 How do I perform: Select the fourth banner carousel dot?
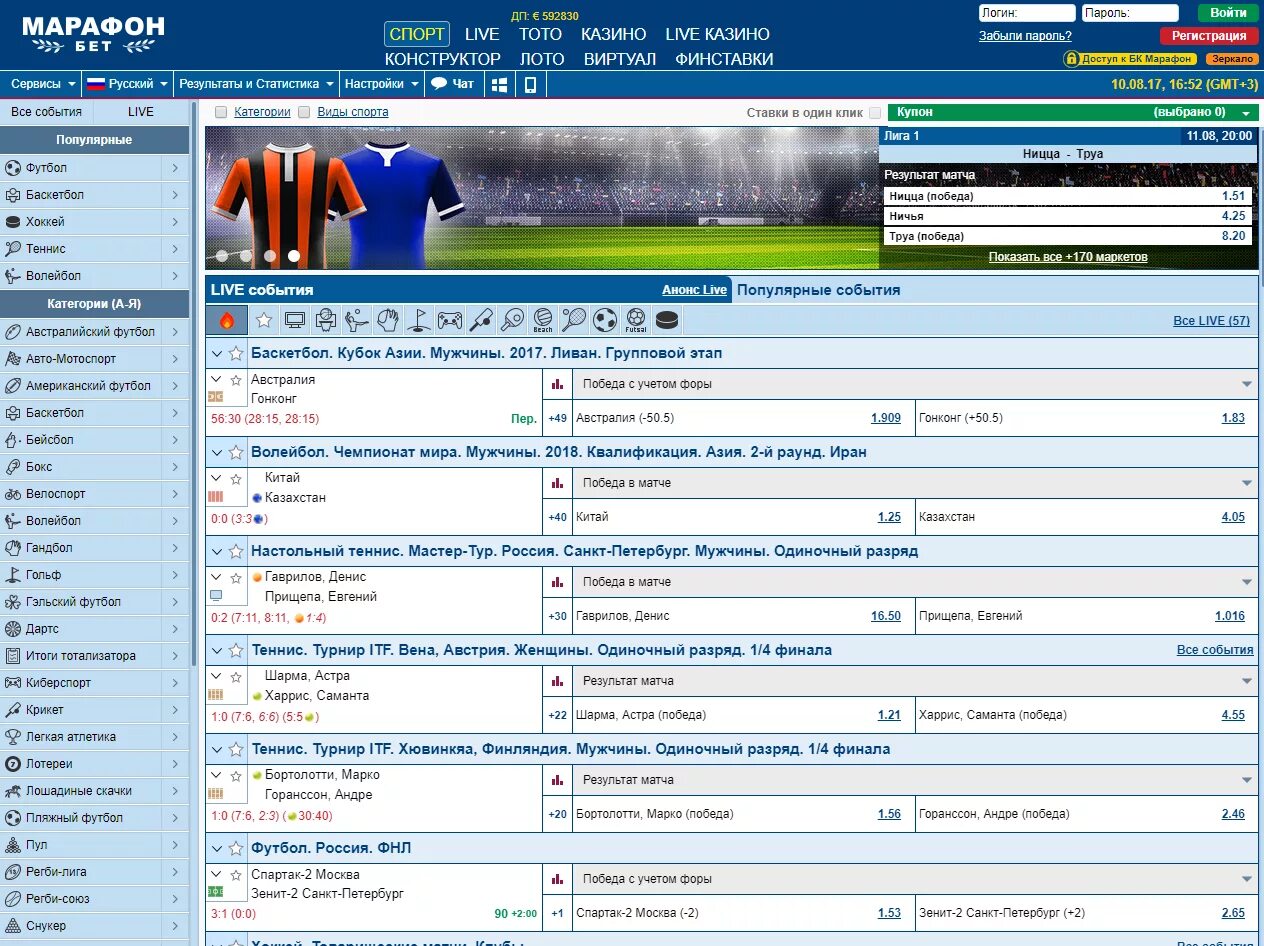click(294, 256)
